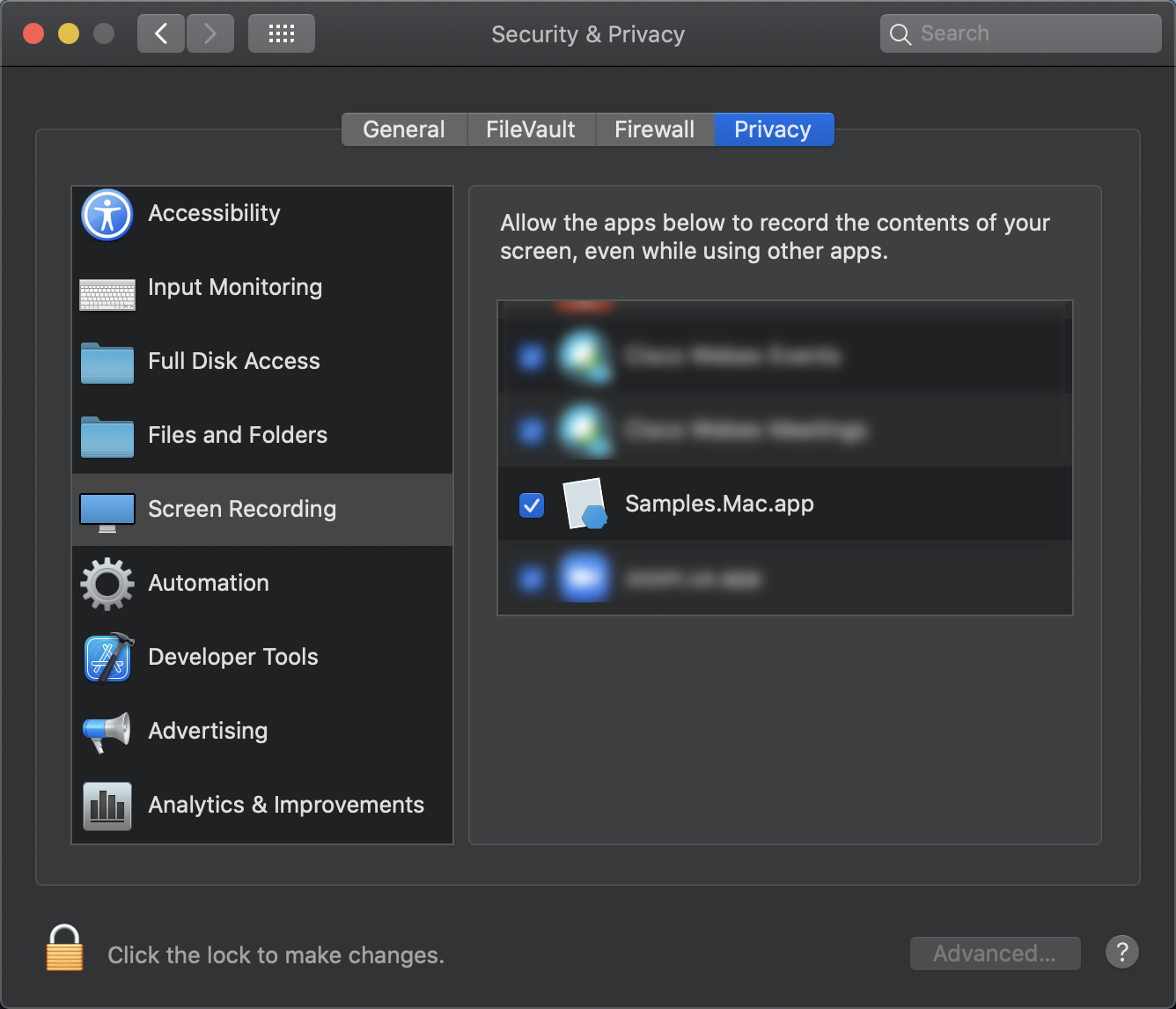The width and height of the screenshot is (1176, 1009).
Task: Toggle checkbox of the first blurred app row
Action: [531, 357]
